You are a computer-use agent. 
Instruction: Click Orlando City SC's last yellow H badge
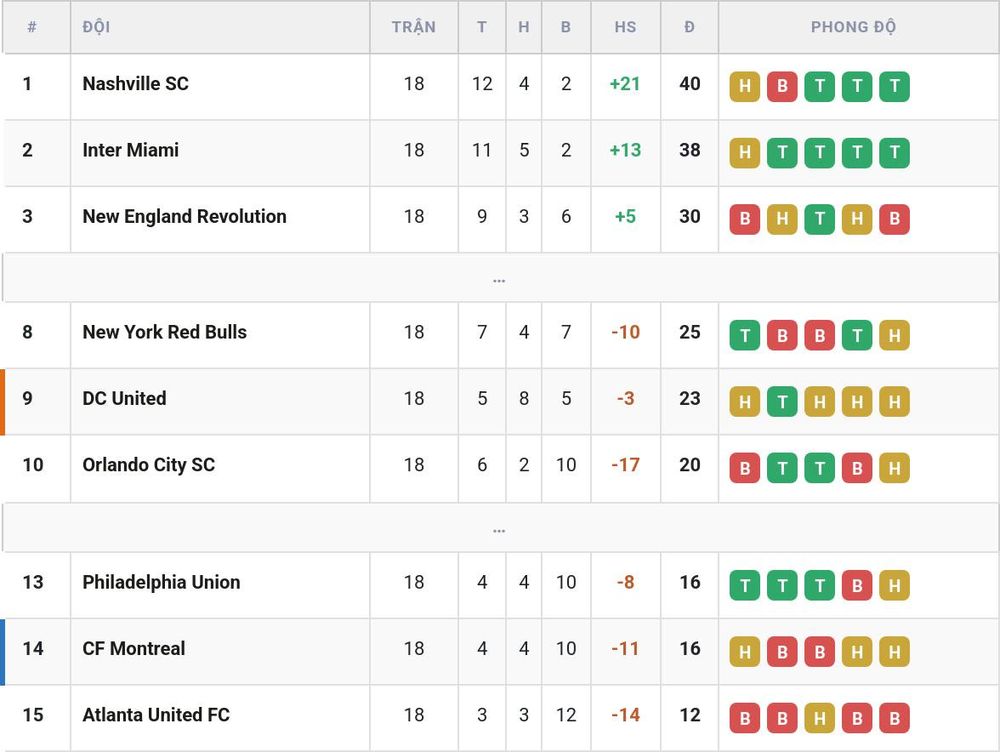click(x=894, y=468)
